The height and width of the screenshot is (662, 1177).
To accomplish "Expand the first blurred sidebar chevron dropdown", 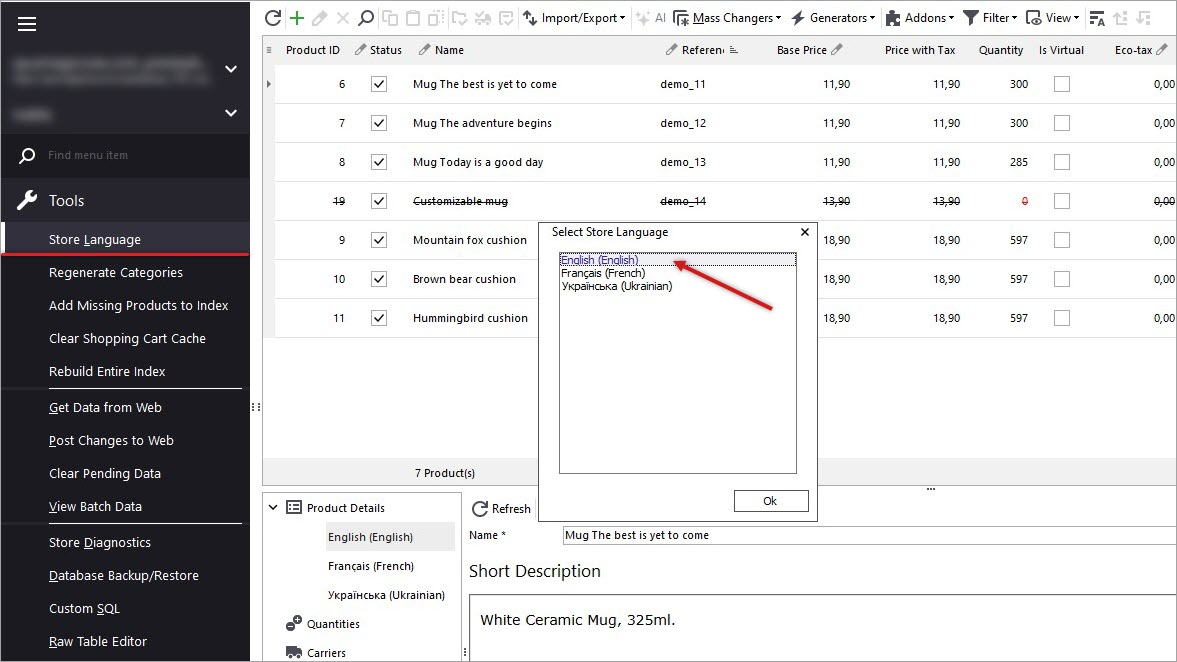I will 231,69.
